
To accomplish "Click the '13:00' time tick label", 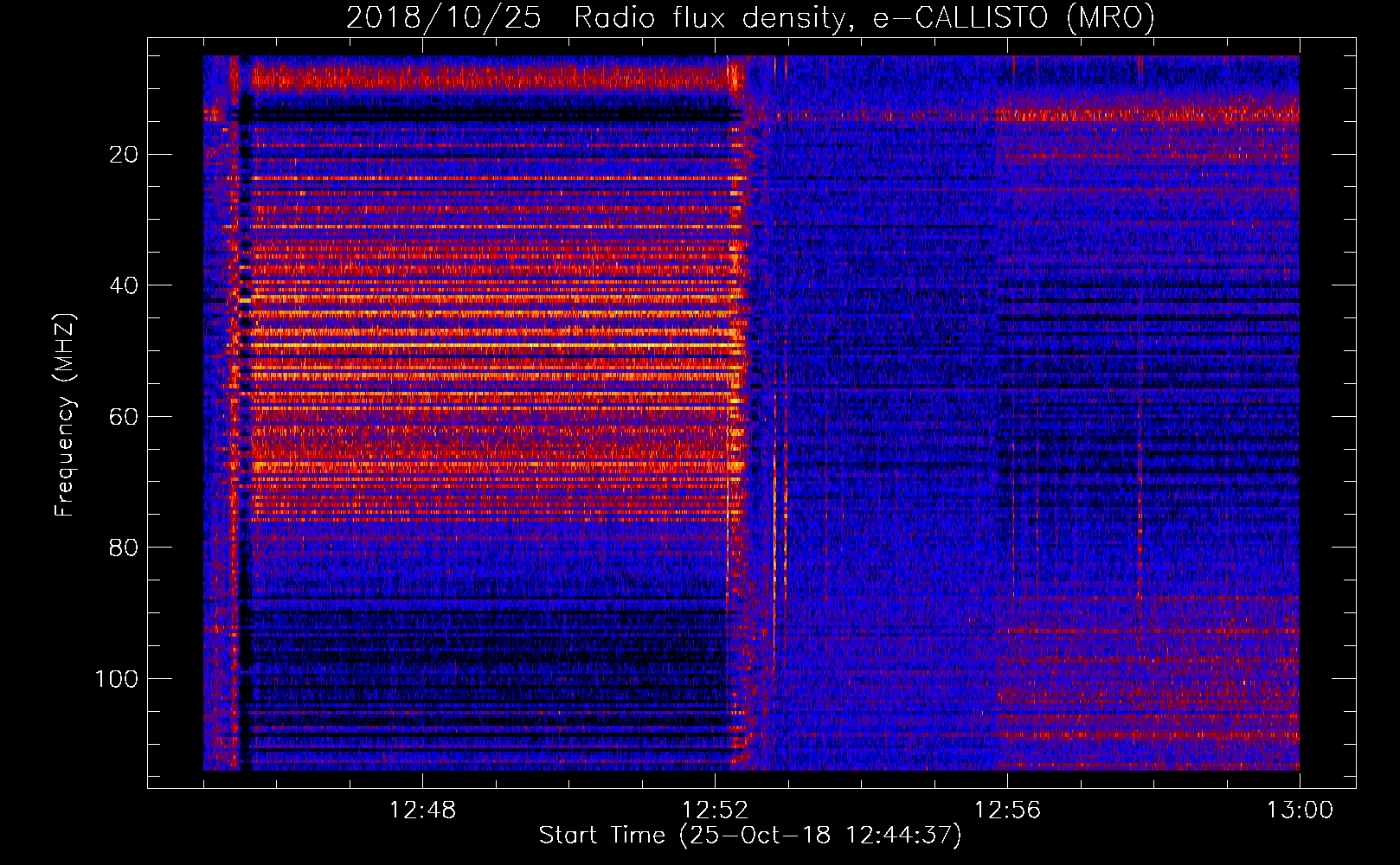I will click(x=1300, y=811).
